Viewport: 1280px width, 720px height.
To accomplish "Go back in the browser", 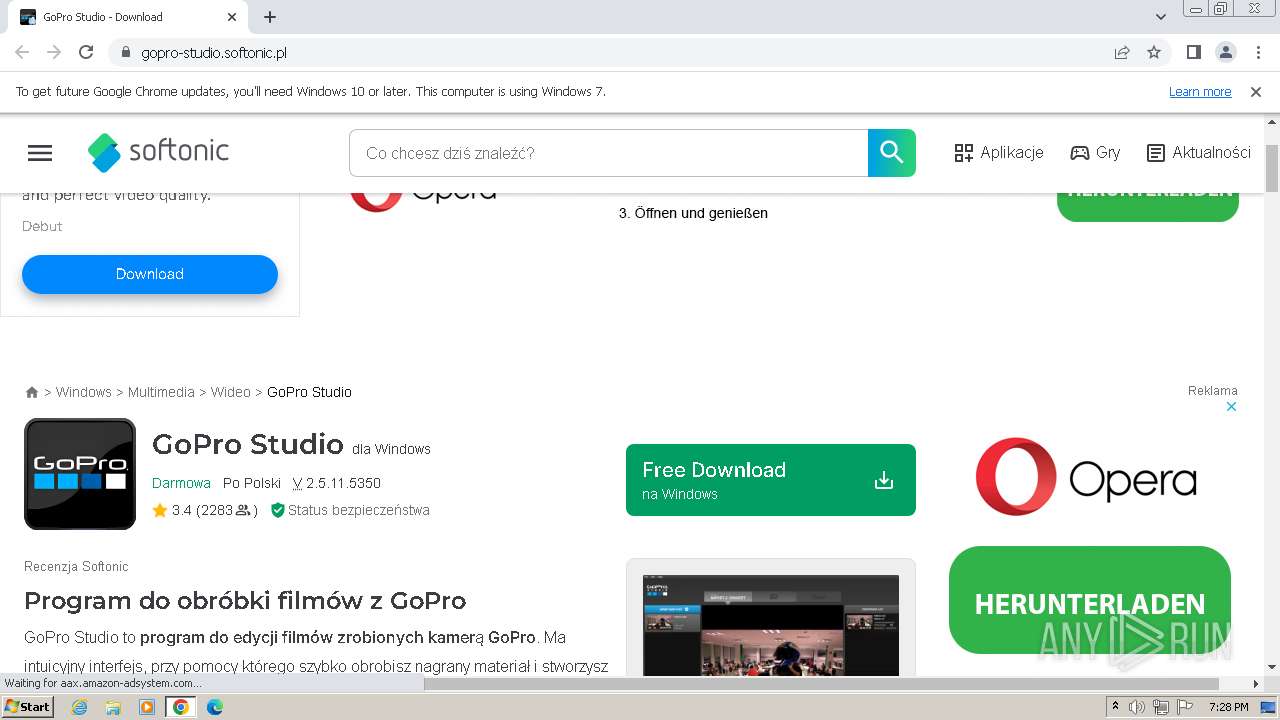I will tap(22, 52).
